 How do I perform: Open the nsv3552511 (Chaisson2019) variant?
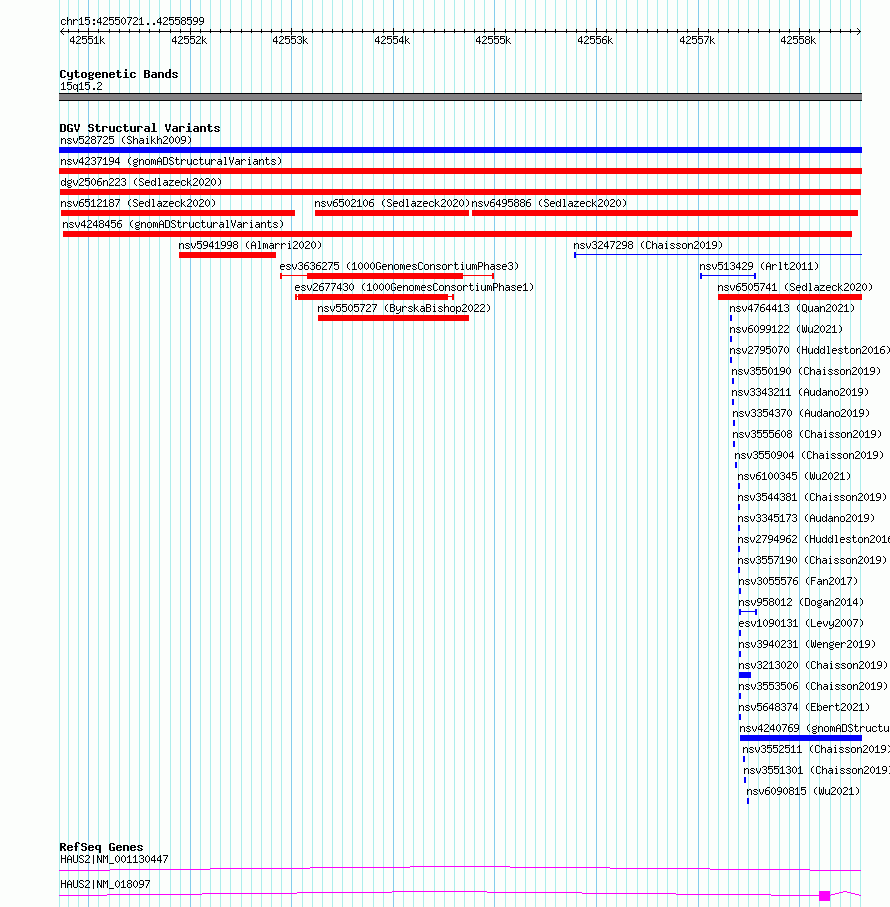(816, 750)
